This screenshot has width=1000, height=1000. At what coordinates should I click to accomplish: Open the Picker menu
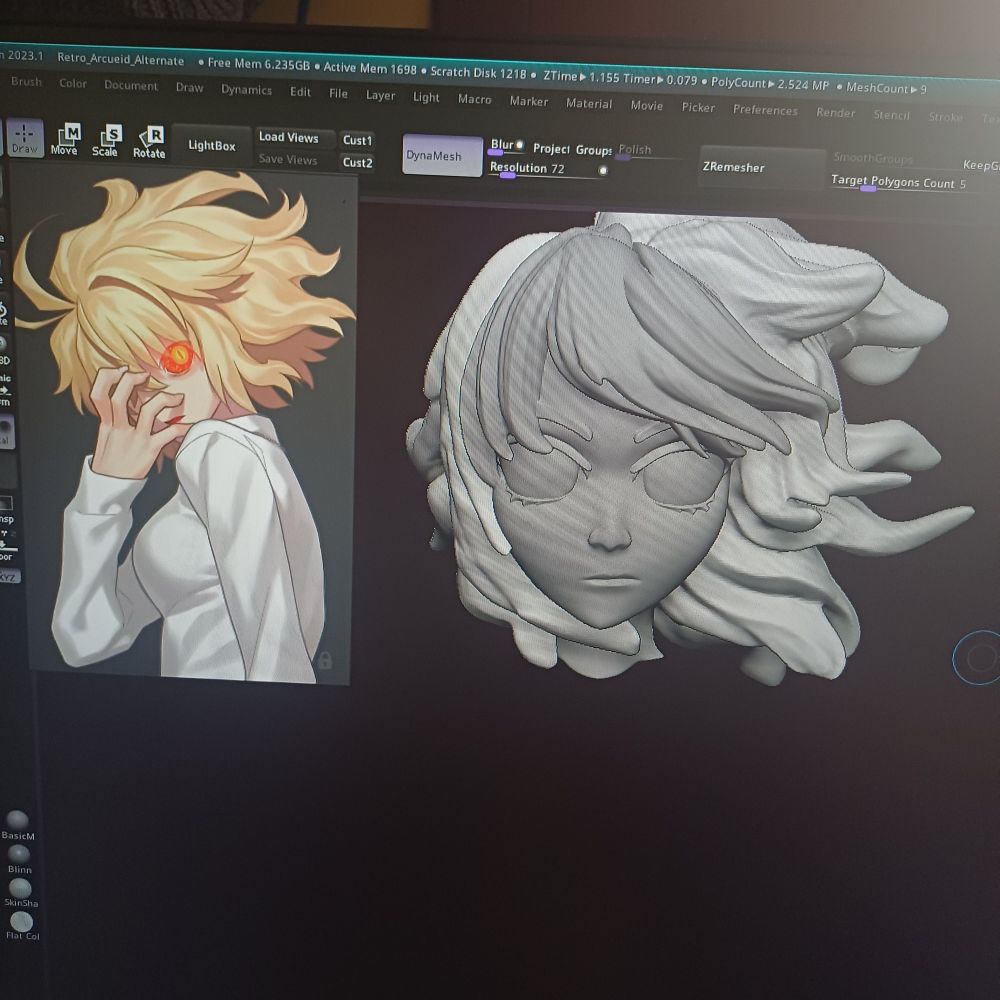click(698, 108)
